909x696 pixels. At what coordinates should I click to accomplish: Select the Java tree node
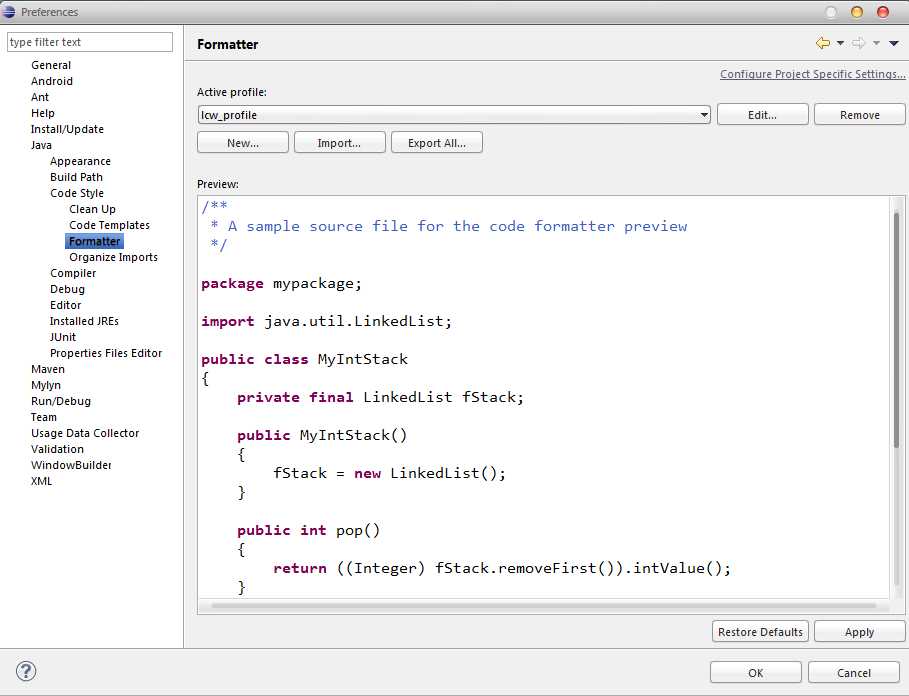click(x=41, y=145)
